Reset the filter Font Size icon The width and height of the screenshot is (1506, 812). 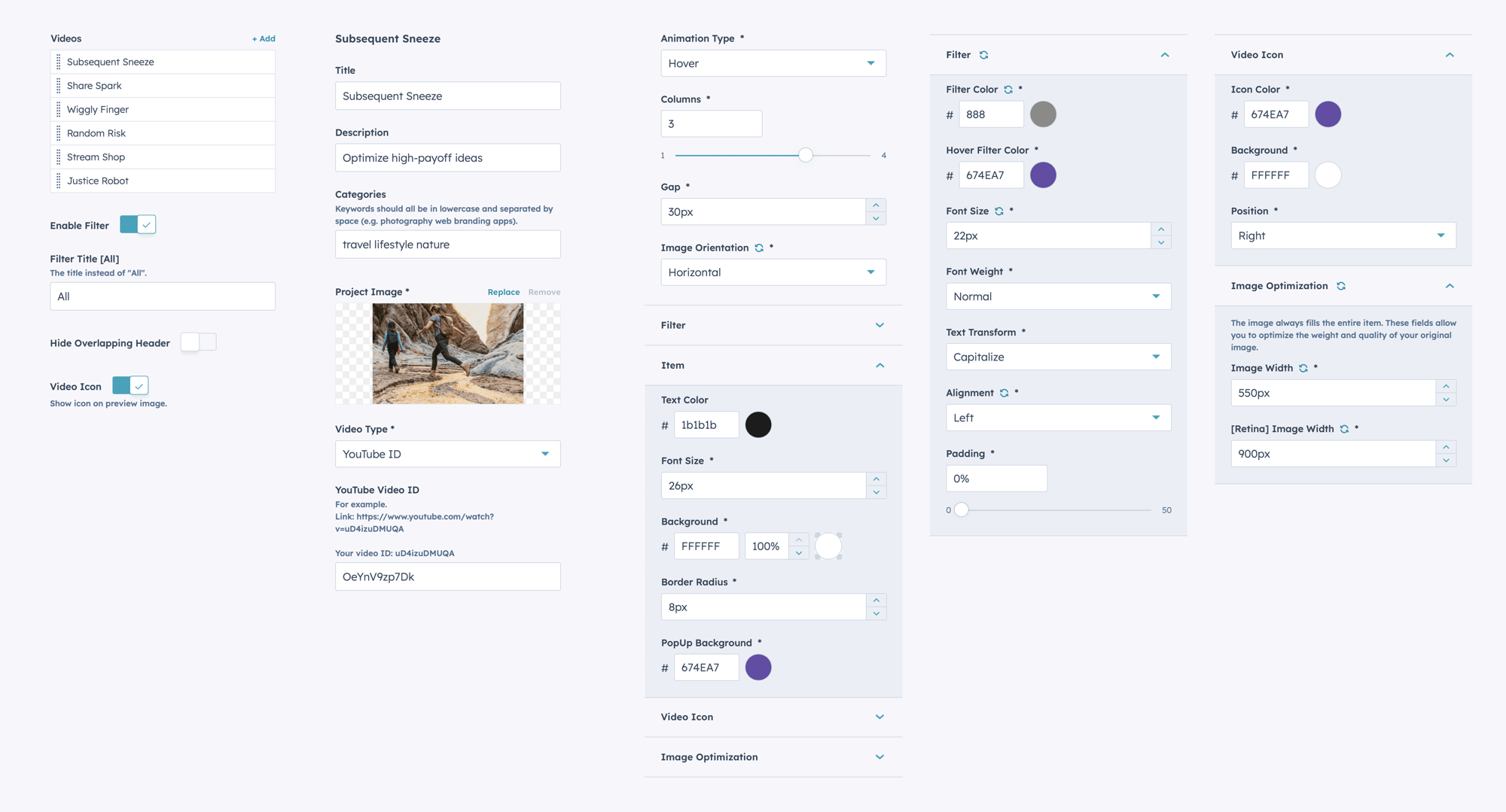point(999,211)
